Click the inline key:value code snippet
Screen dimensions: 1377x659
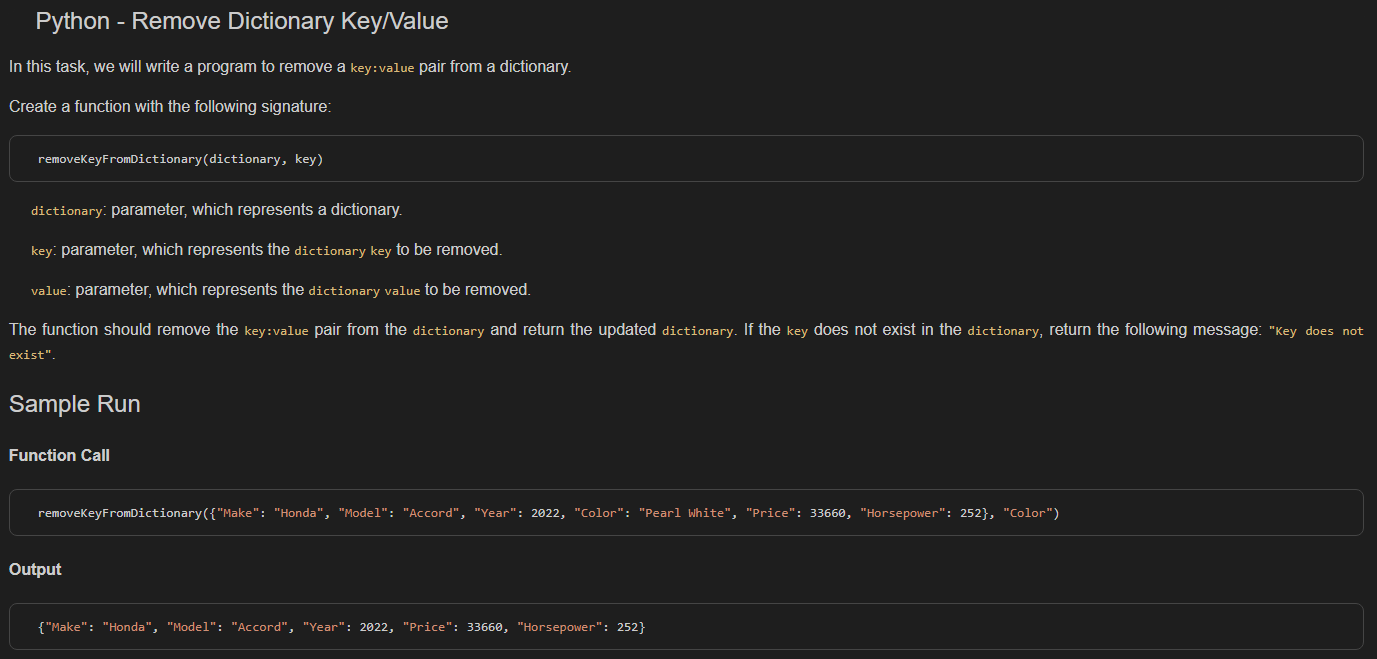382,67
